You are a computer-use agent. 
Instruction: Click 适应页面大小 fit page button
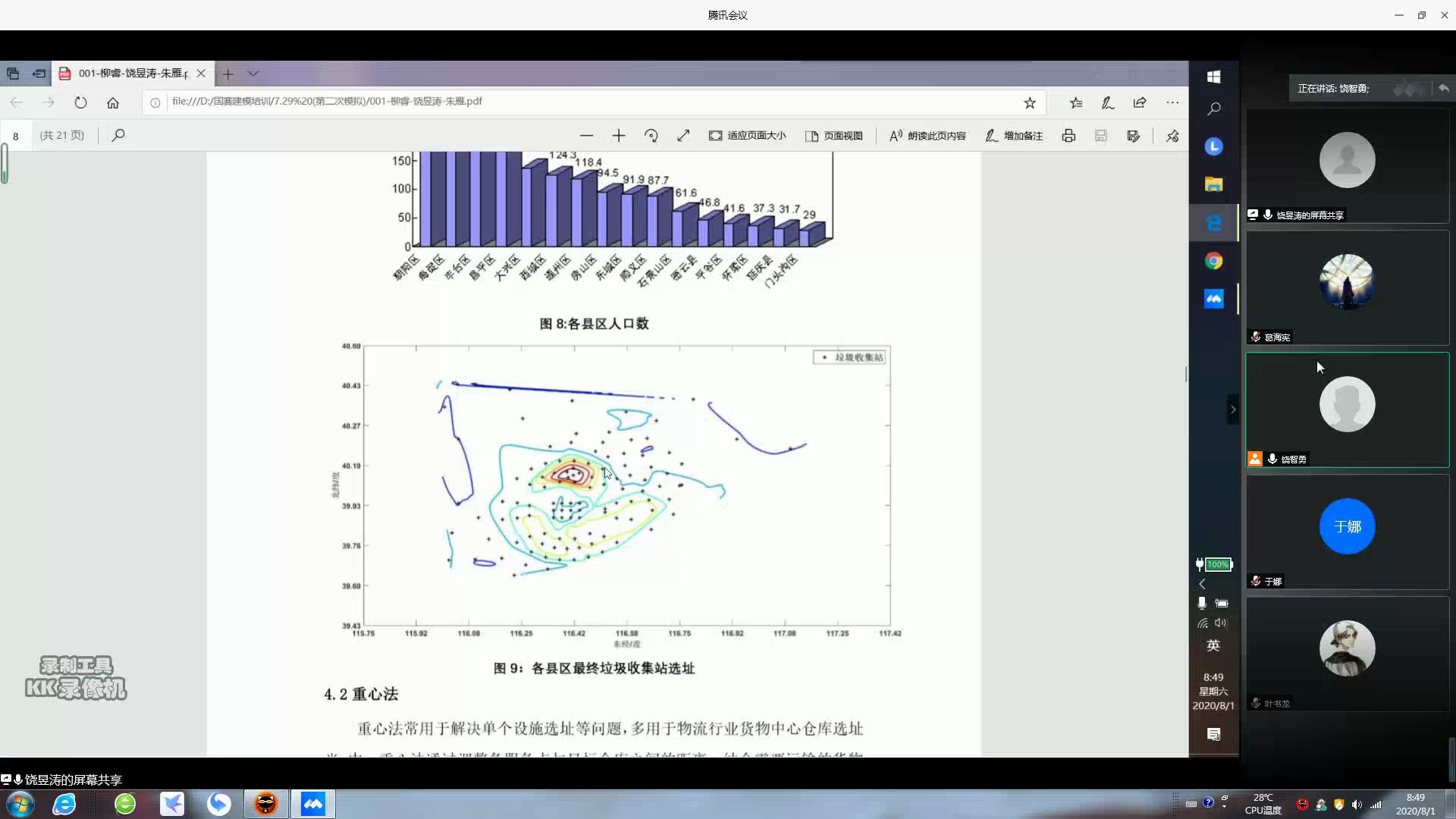[x=747, y=136]
